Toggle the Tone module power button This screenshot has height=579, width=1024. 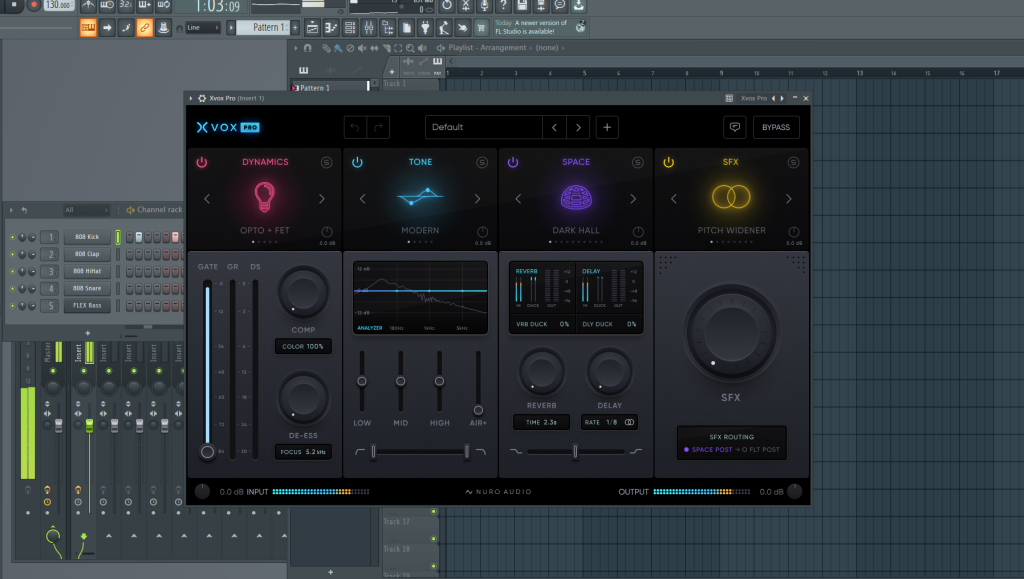(357, 163)
